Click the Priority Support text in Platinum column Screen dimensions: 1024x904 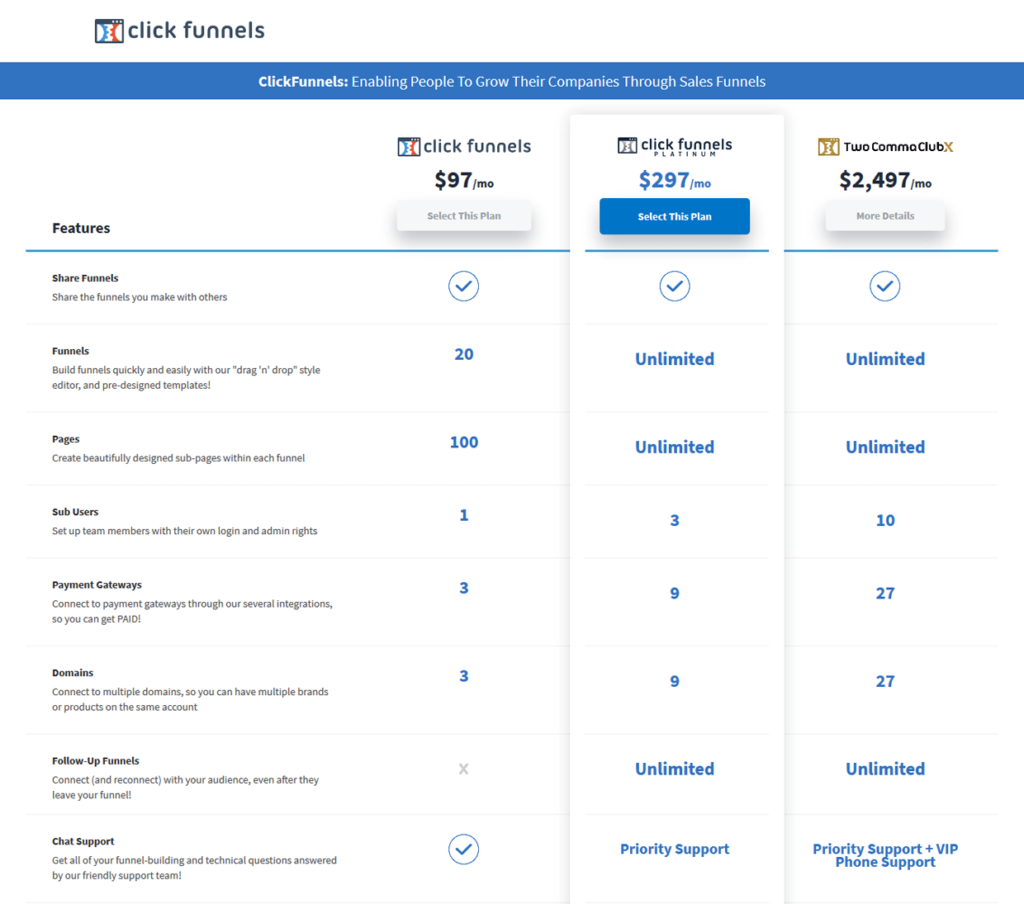(x=675, y=849)
